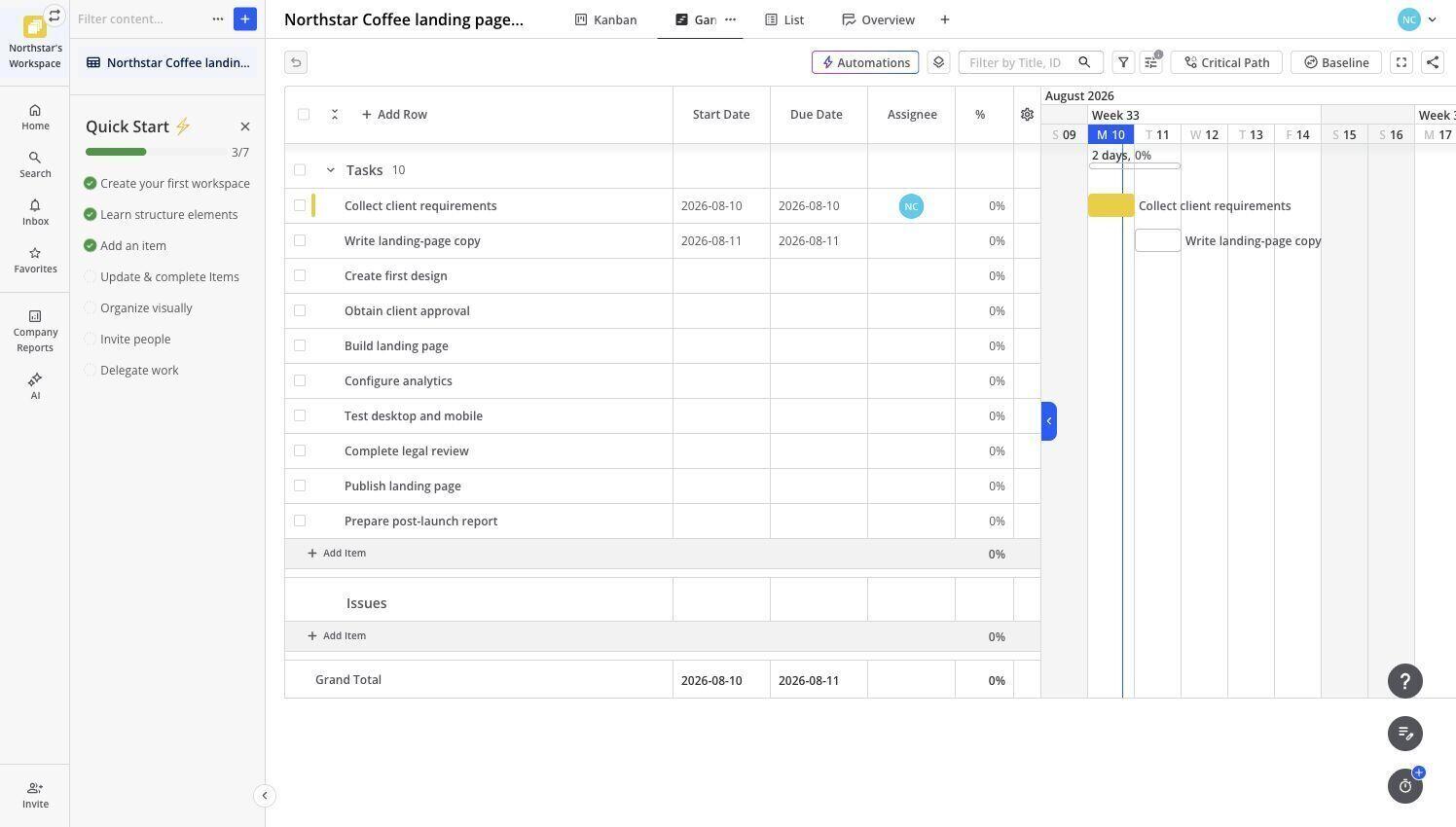This screenshot has width=1456, height=827.
Task: Click the share icon in toolbar
Action: coord(1433,62)
